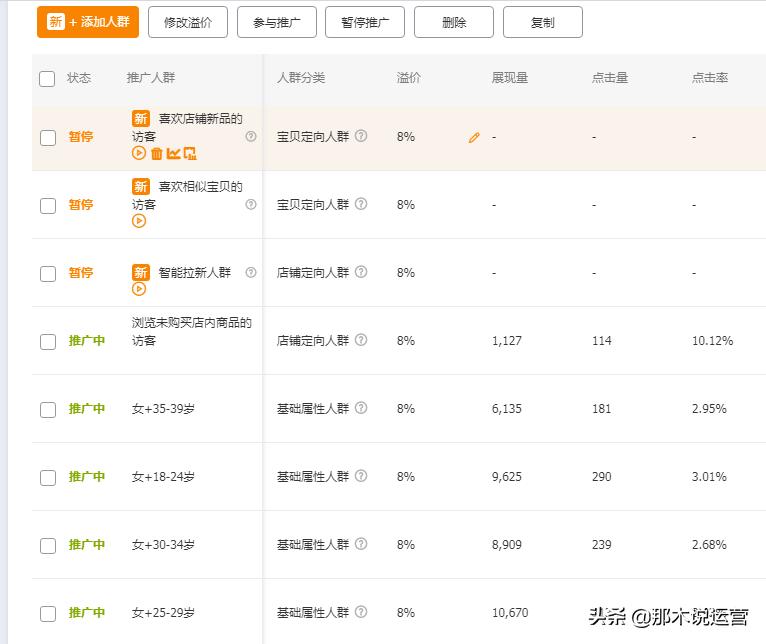The height and width of the screenshot is (644, 766).
Task: Select the 女+18-24岁 row checkbox
Action: pos(48,477)
